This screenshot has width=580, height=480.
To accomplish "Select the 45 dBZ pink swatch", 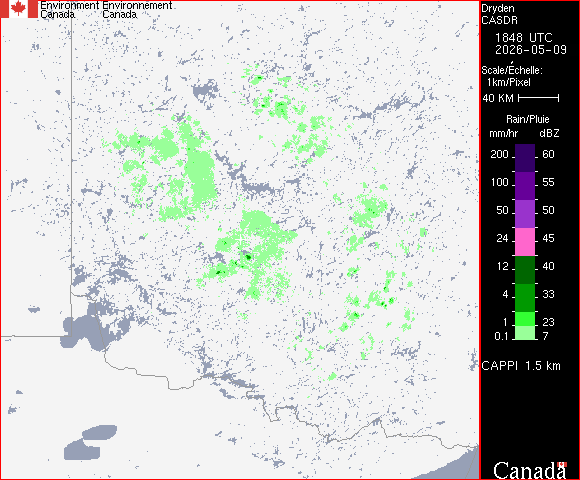I will click(525, 242).
